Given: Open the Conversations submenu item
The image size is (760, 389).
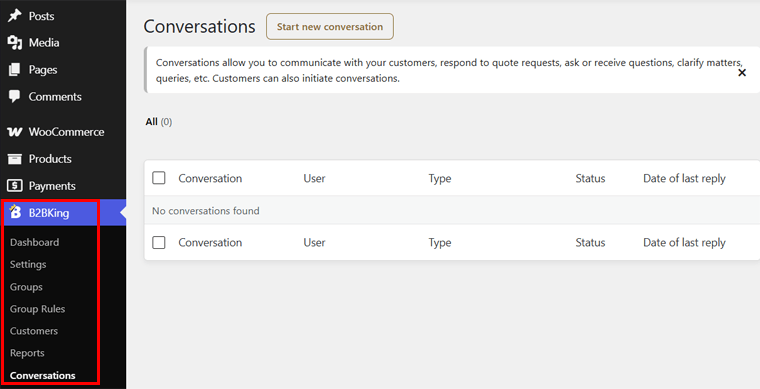Looking at the screenshot, I should point(43,375).
